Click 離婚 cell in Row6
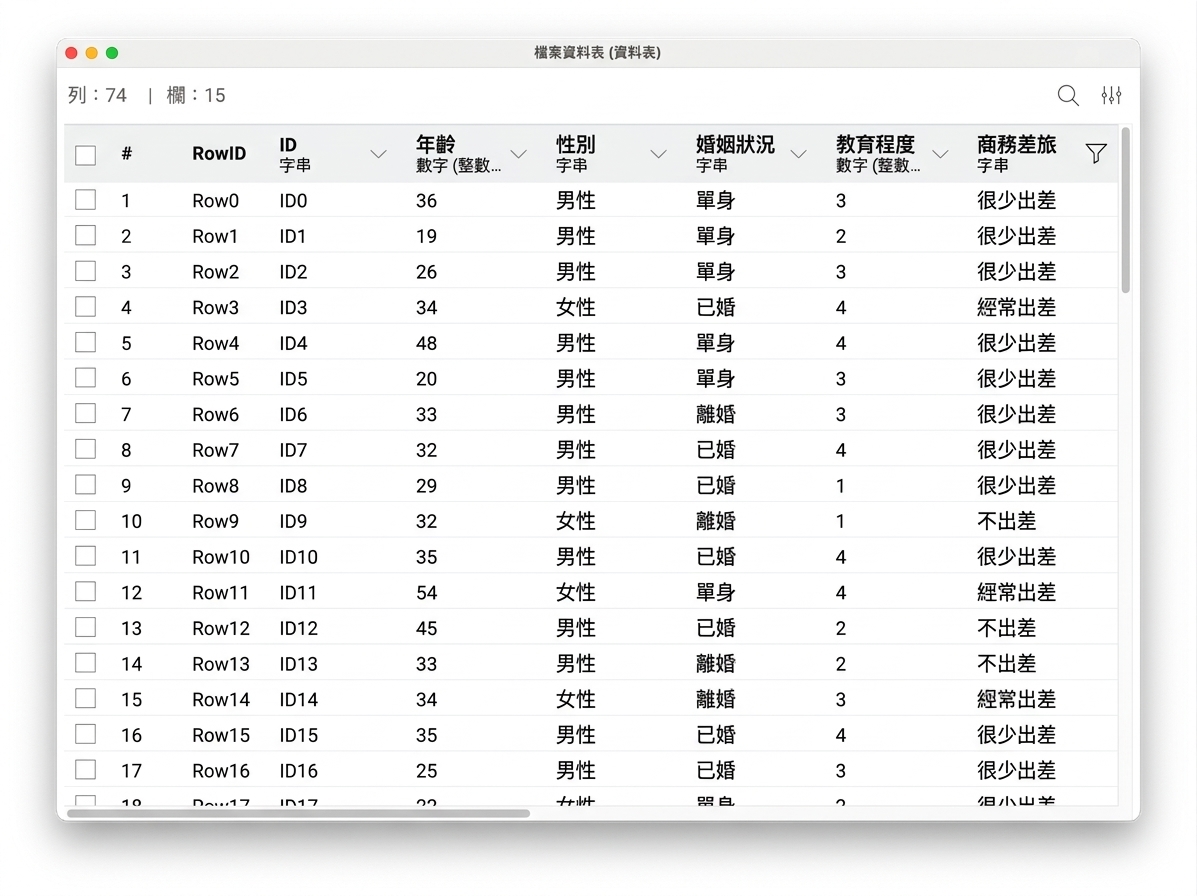Image resolution: width=1197 pixels, height=896 pixels. click(715, 414)
